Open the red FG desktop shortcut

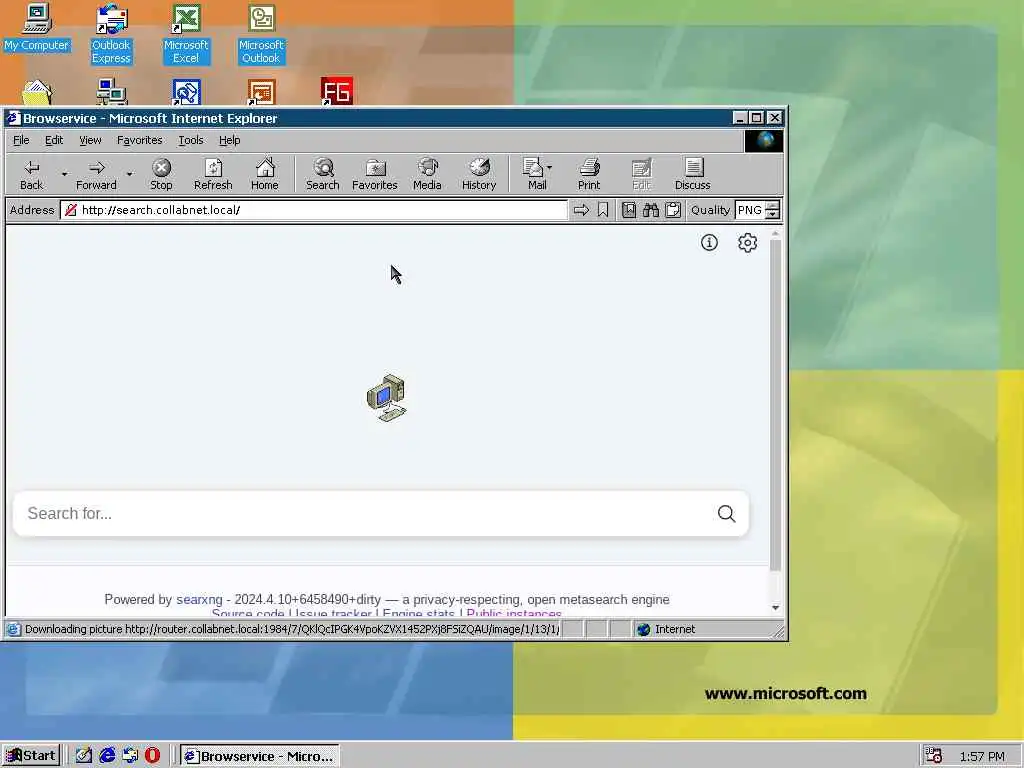click(x=336, y=91)
